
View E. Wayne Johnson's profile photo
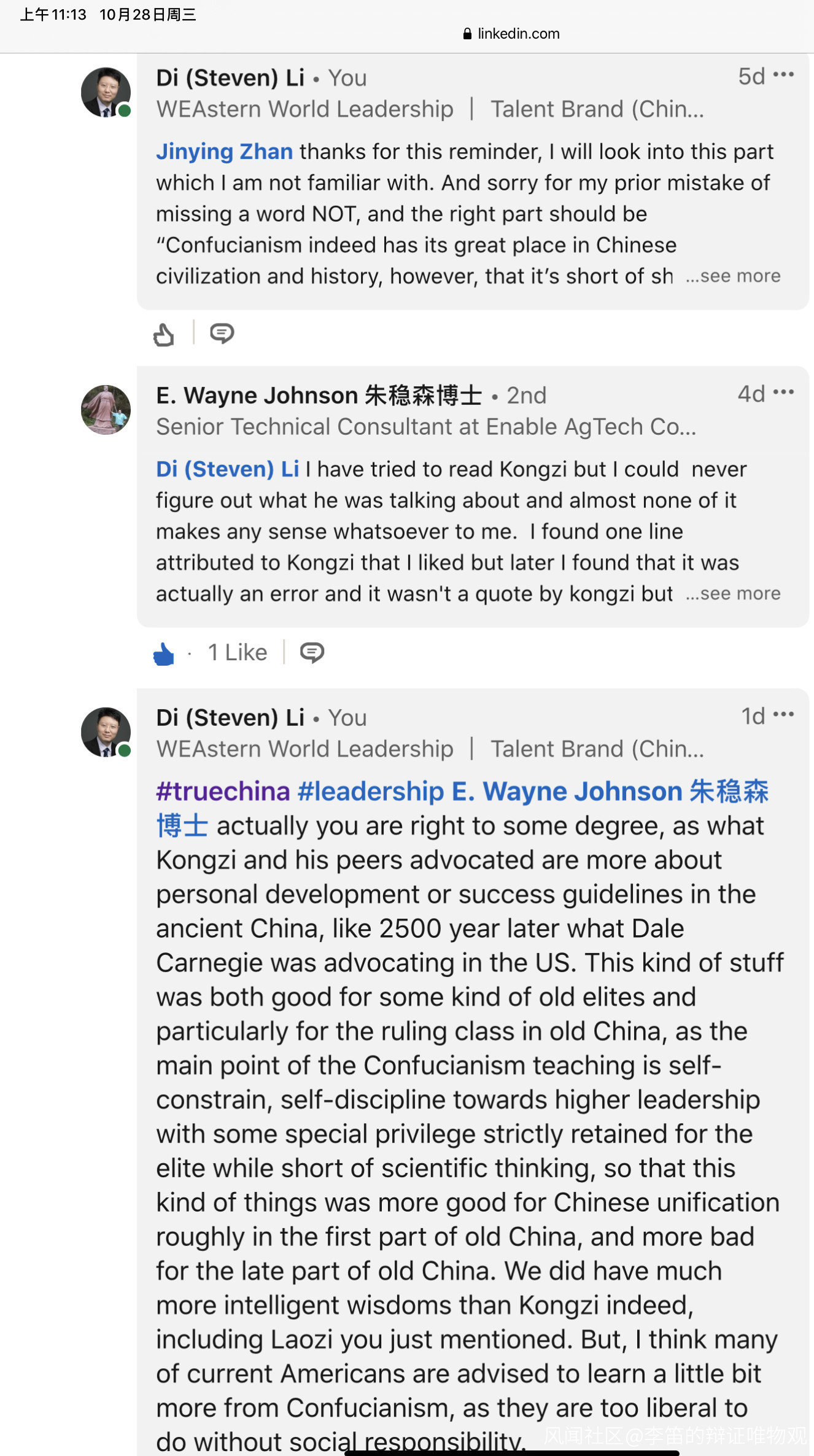[x=106, y=410]
